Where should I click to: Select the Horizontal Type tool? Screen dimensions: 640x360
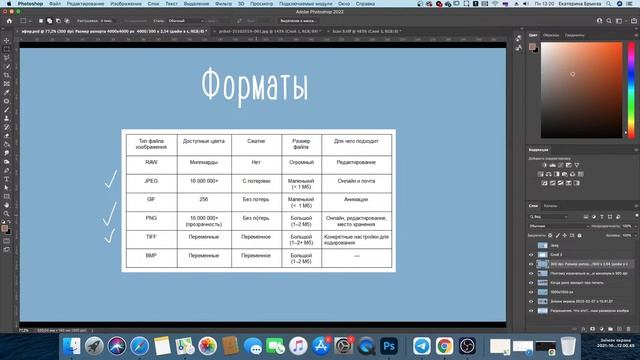click(x=7, y=179)
